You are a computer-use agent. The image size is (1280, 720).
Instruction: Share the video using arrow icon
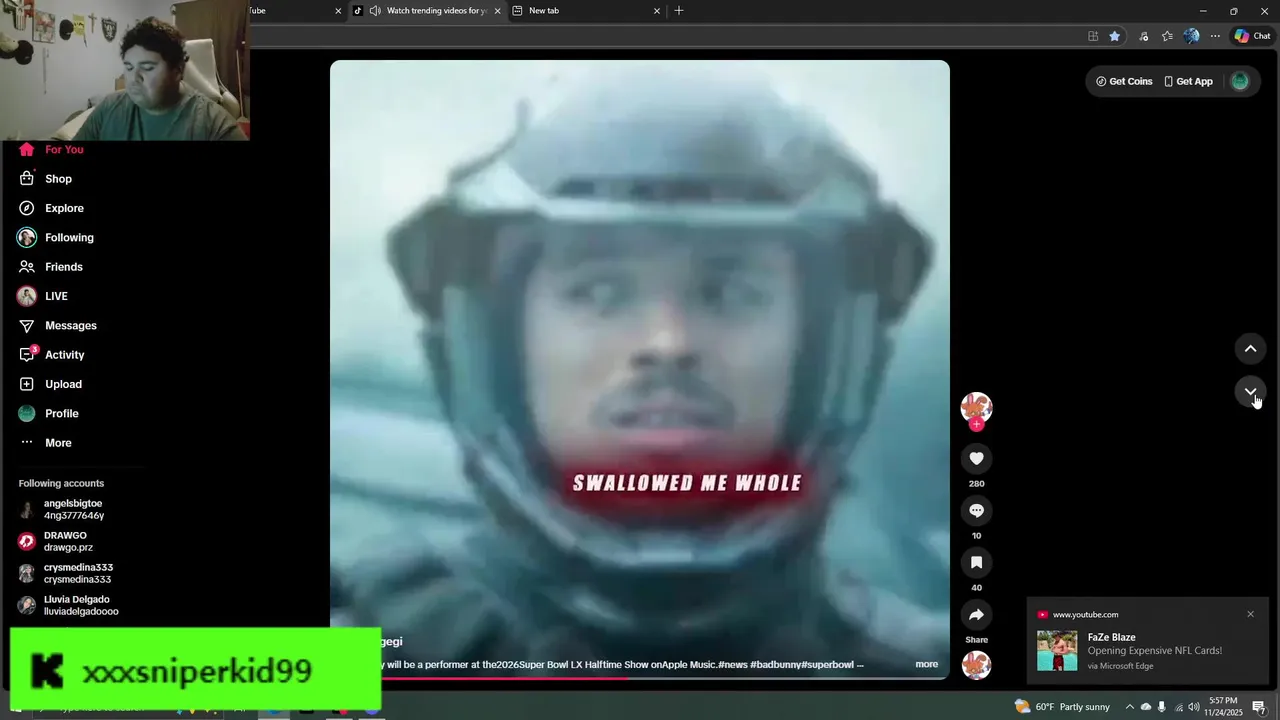976,615
